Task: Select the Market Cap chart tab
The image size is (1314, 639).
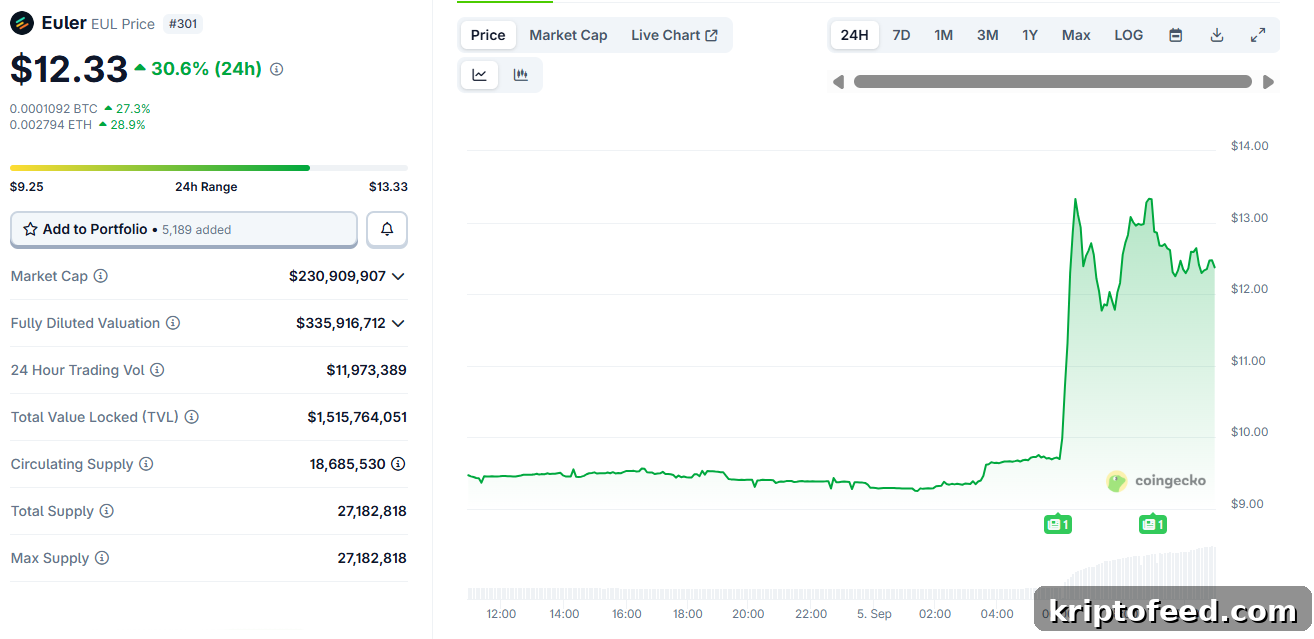Action: coord(568,35)
